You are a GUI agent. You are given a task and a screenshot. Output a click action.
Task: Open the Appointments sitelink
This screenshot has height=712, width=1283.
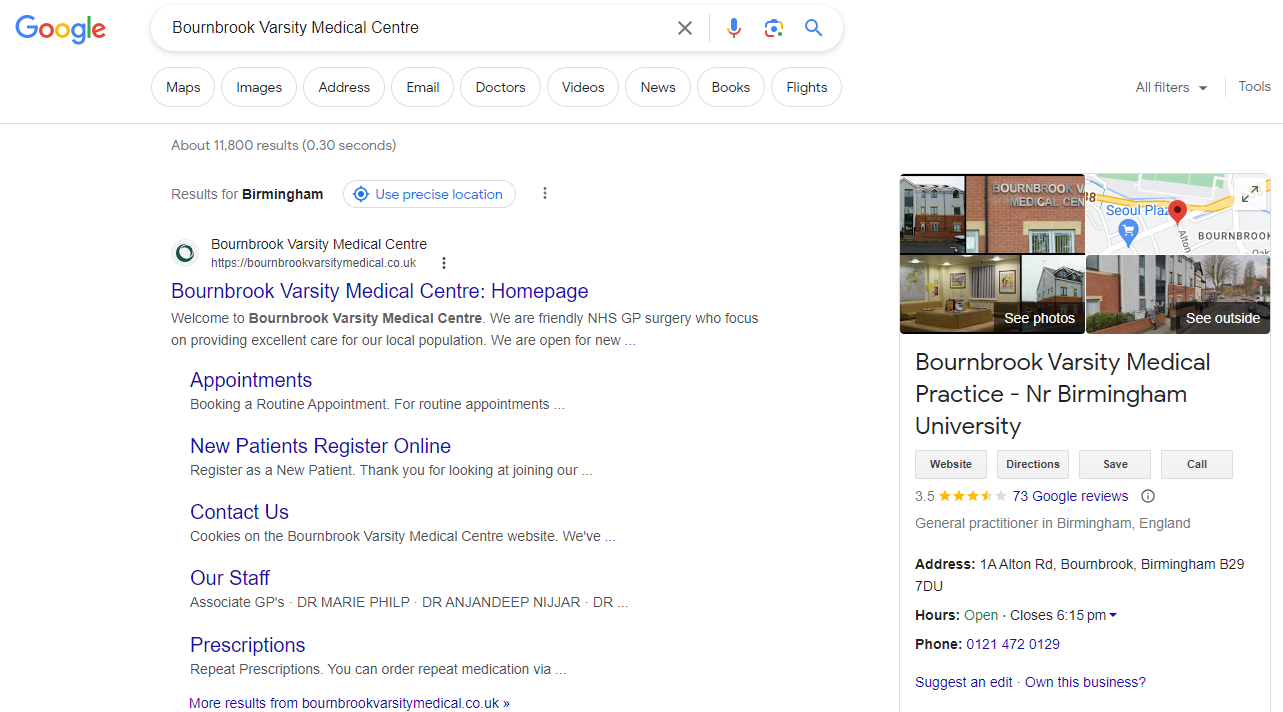pos(251,380)
